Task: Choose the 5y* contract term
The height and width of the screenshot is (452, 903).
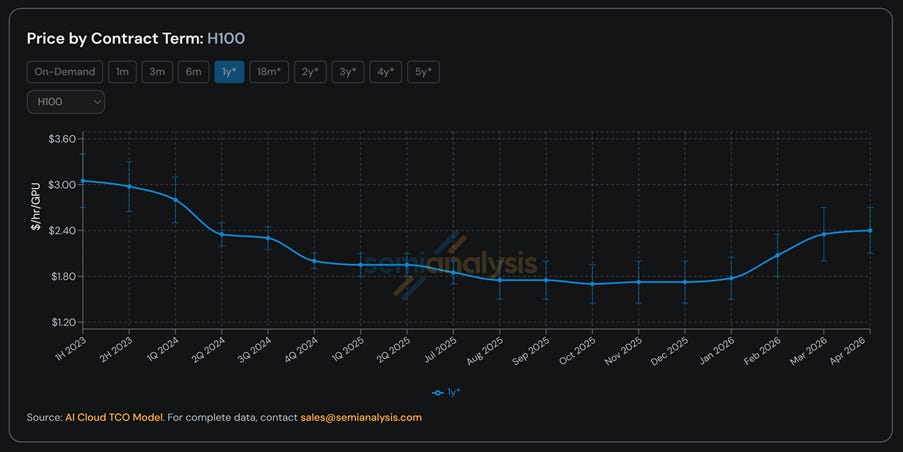Action: click(x=423, y=72)
